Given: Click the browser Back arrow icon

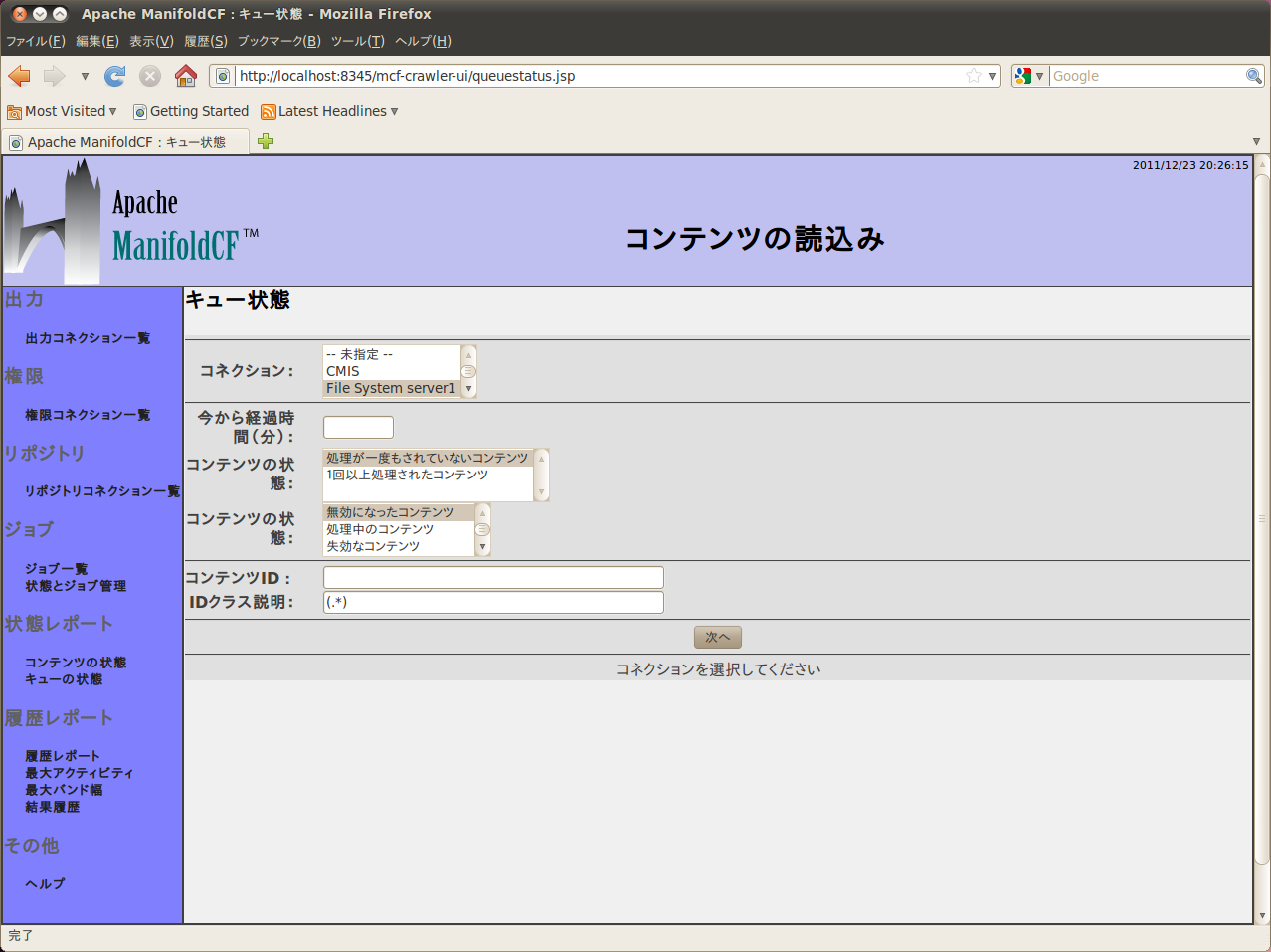Looking at the screenshot, I should (20, 76).
